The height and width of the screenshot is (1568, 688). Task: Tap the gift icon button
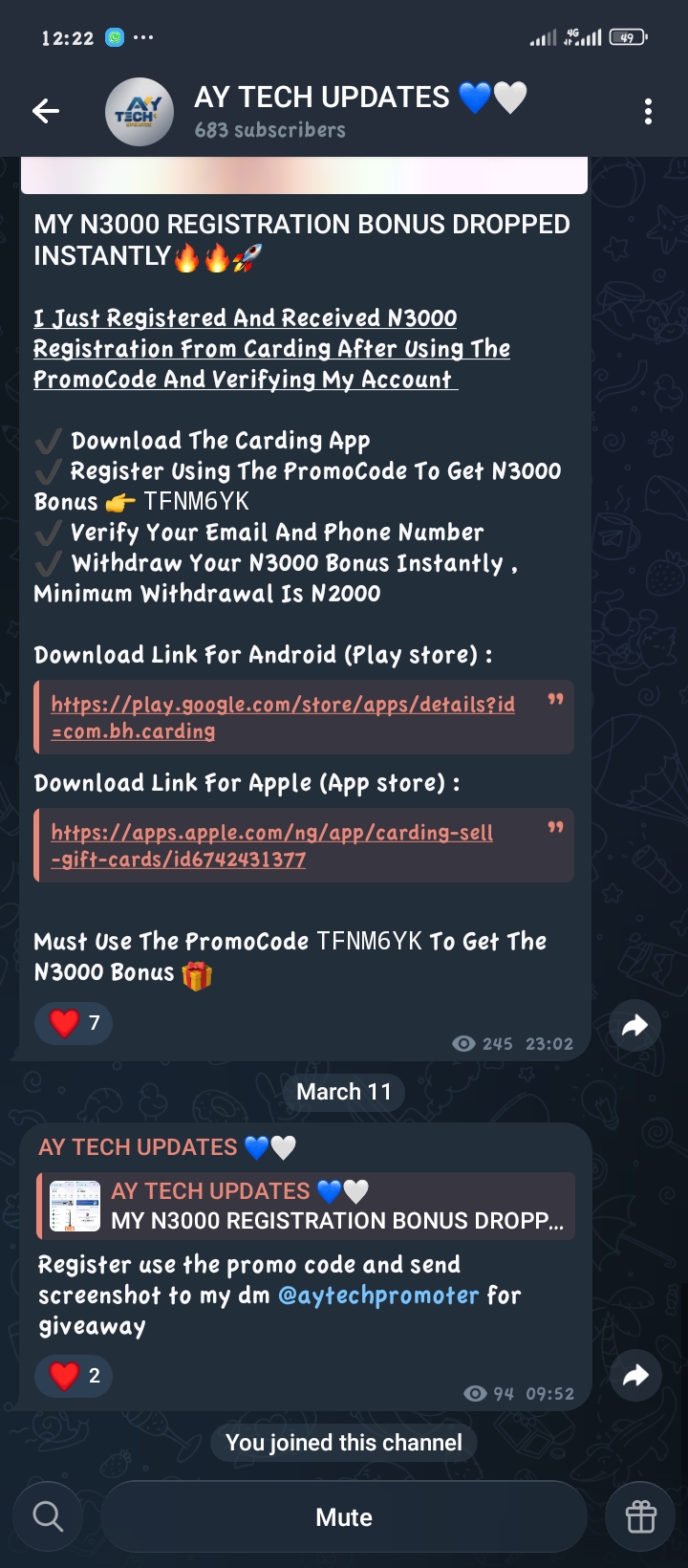(x=640, y=1516)
